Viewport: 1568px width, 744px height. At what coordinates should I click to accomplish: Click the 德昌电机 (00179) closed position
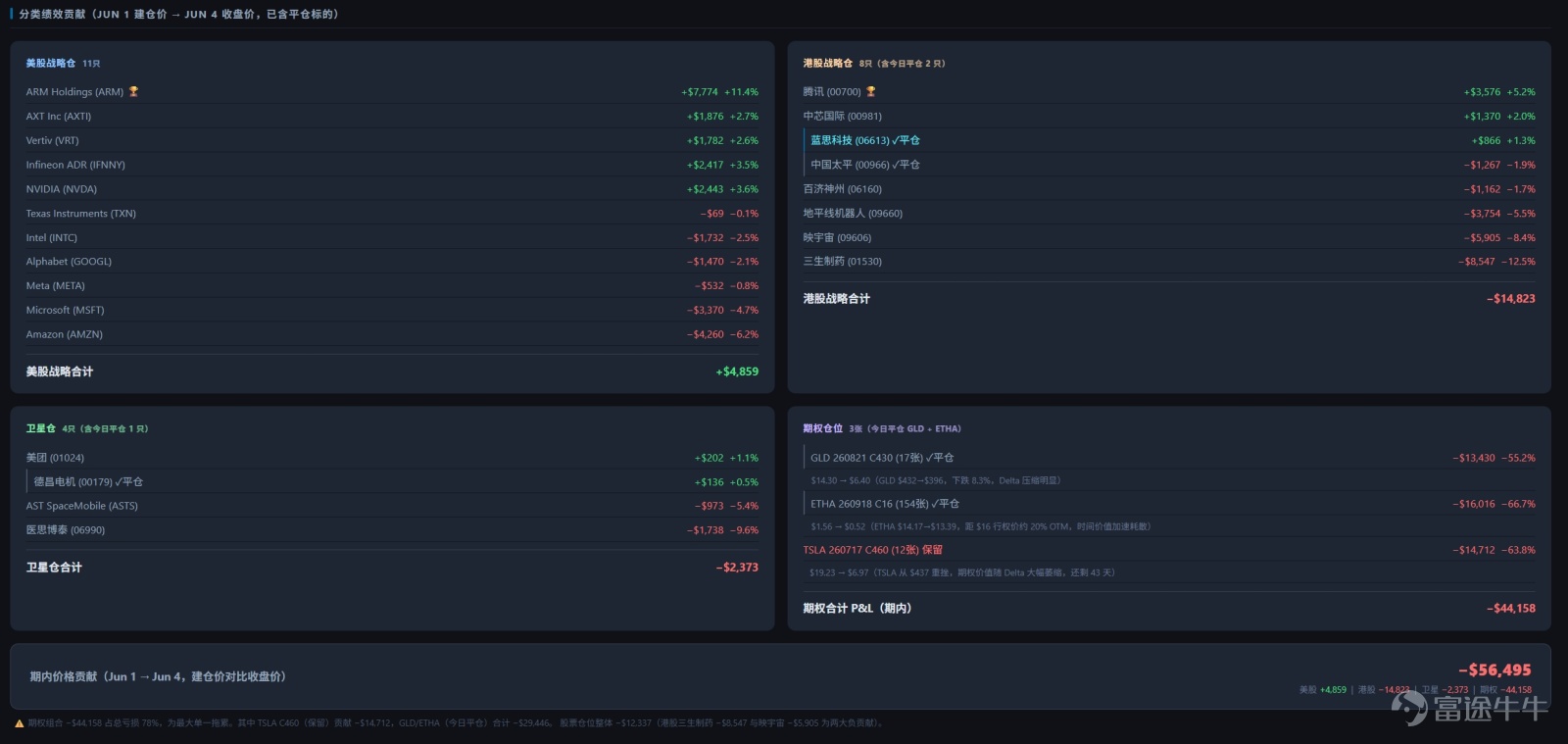click(88, 482)
